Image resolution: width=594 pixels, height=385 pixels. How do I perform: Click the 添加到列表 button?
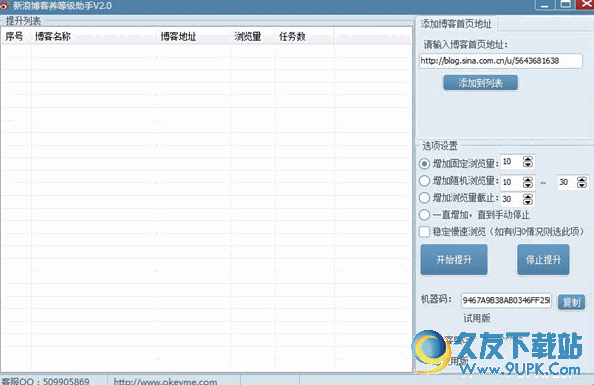coord(480,83)
